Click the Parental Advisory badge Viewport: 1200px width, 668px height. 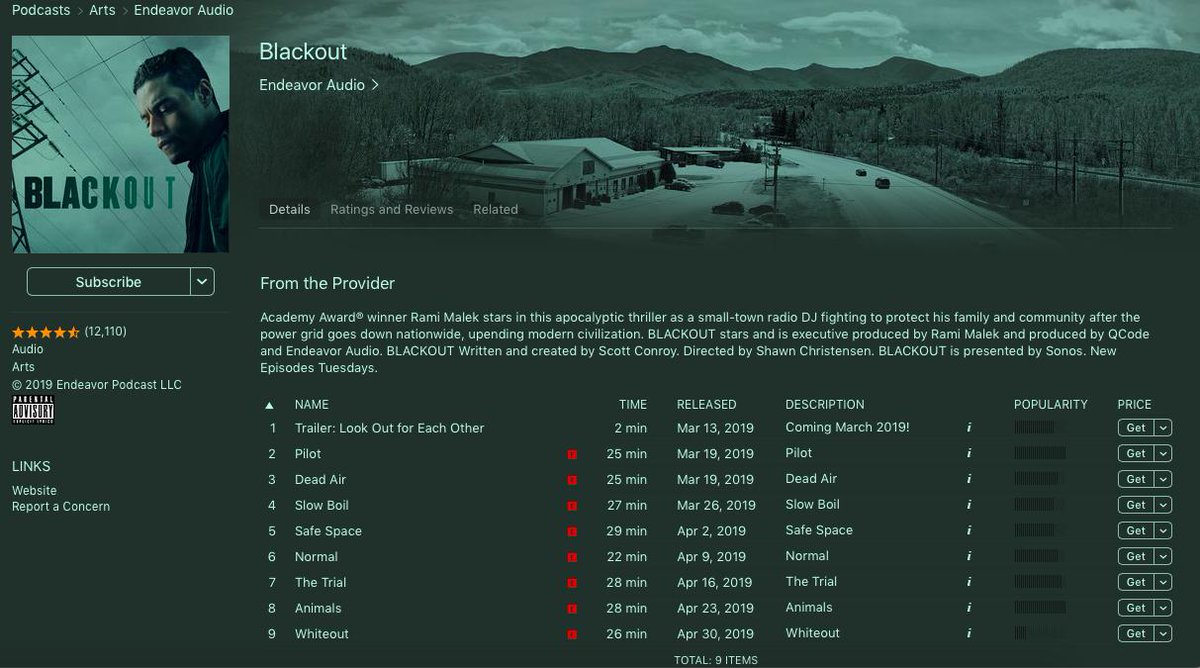point(33,409)
